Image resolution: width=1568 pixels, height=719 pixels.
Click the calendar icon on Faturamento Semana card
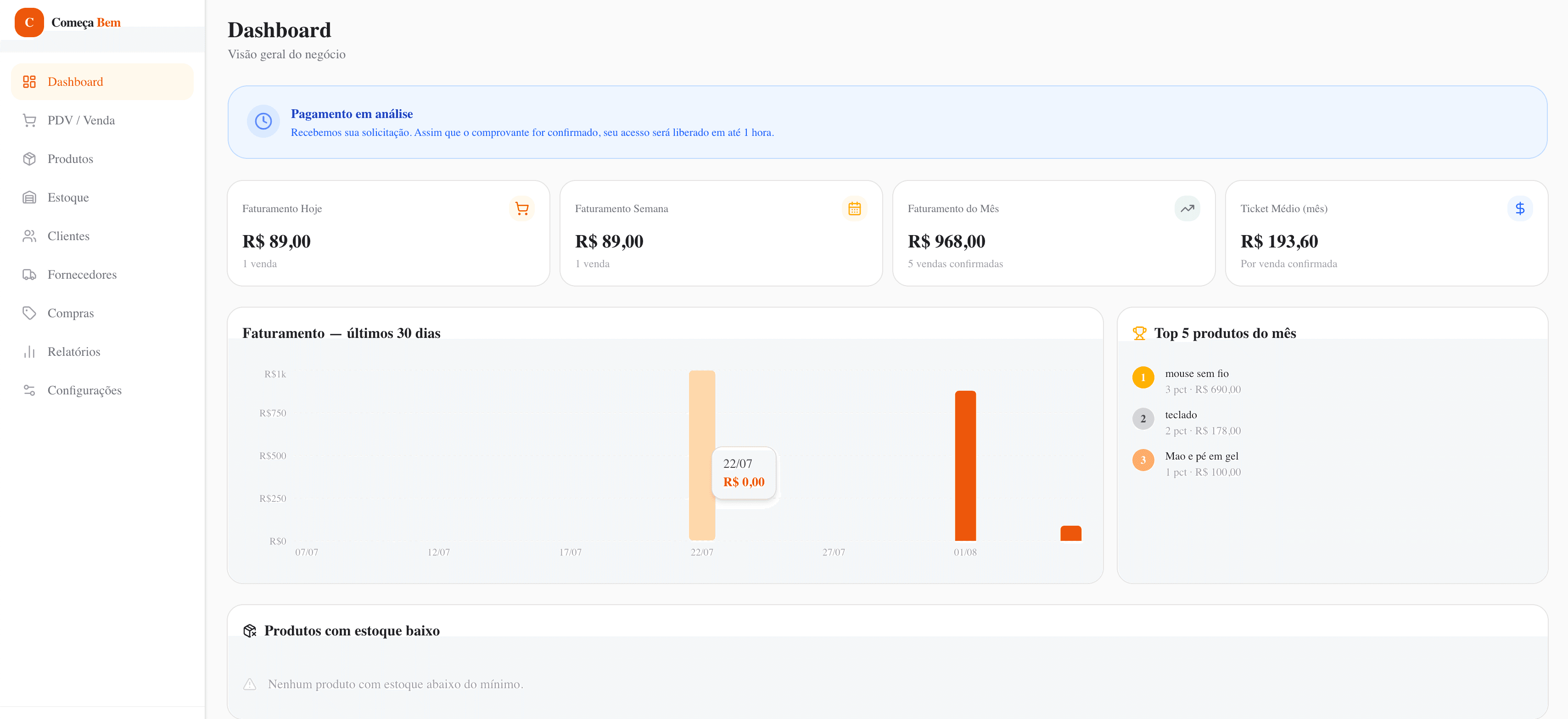click(855, 209)
